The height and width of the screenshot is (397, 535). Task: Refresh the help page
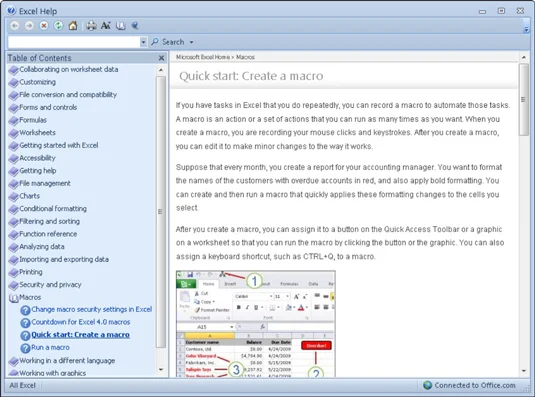(58, 26)
